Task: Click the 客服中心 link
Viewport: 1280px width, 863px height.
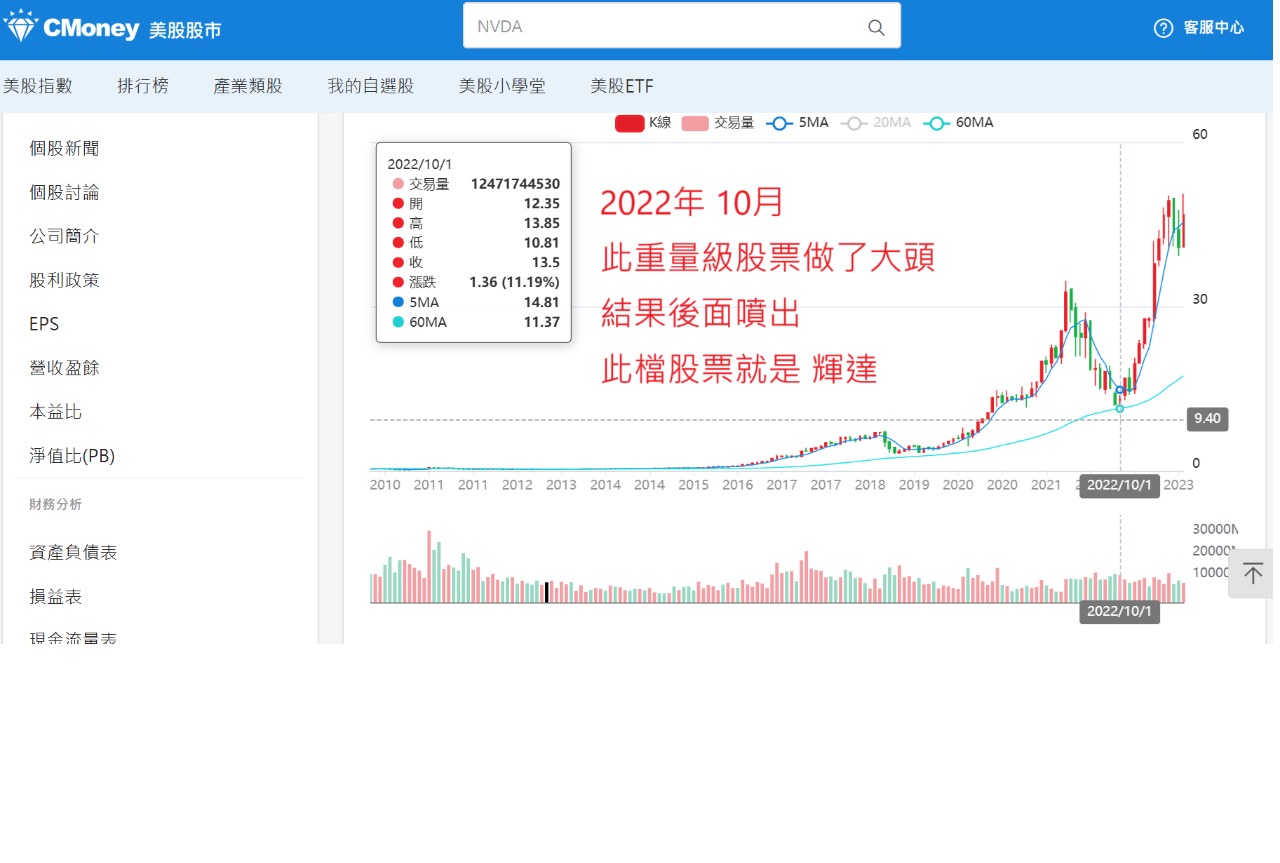Action: click(x=1214, y=28)
